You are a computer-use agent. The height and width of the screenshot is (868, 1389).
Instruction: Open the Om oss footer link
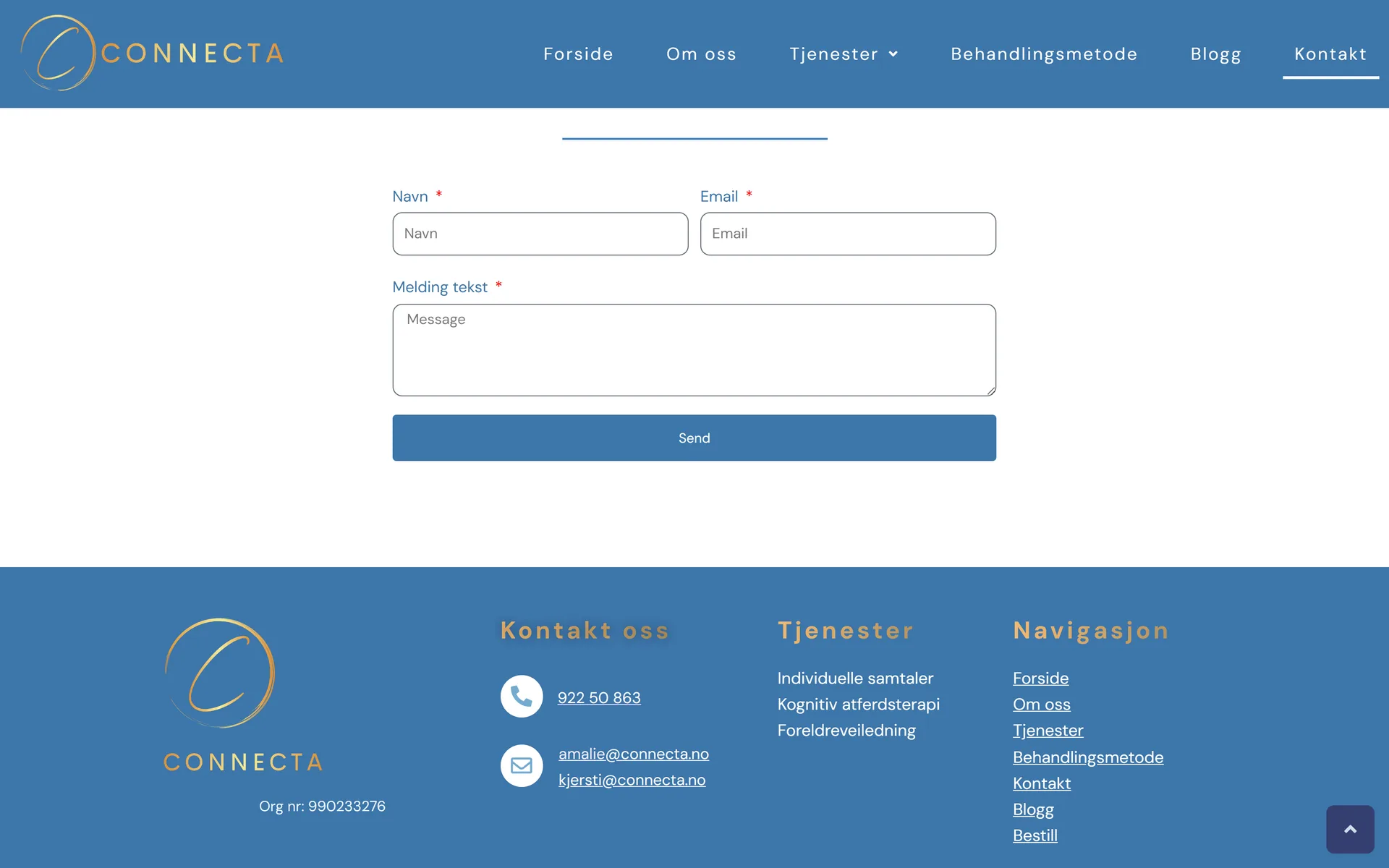(x=1042, y=705)
